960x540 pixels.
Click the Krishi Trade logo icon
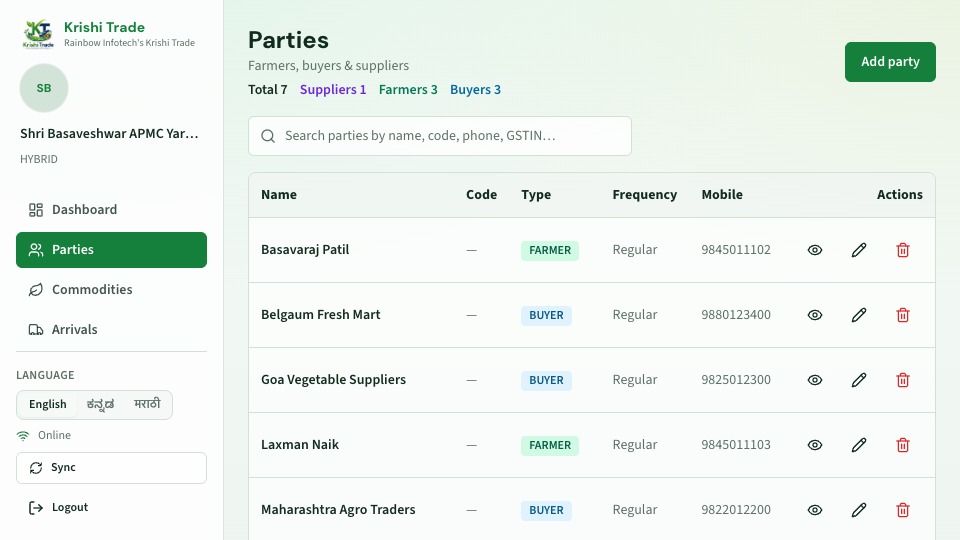tap(38, 34)
